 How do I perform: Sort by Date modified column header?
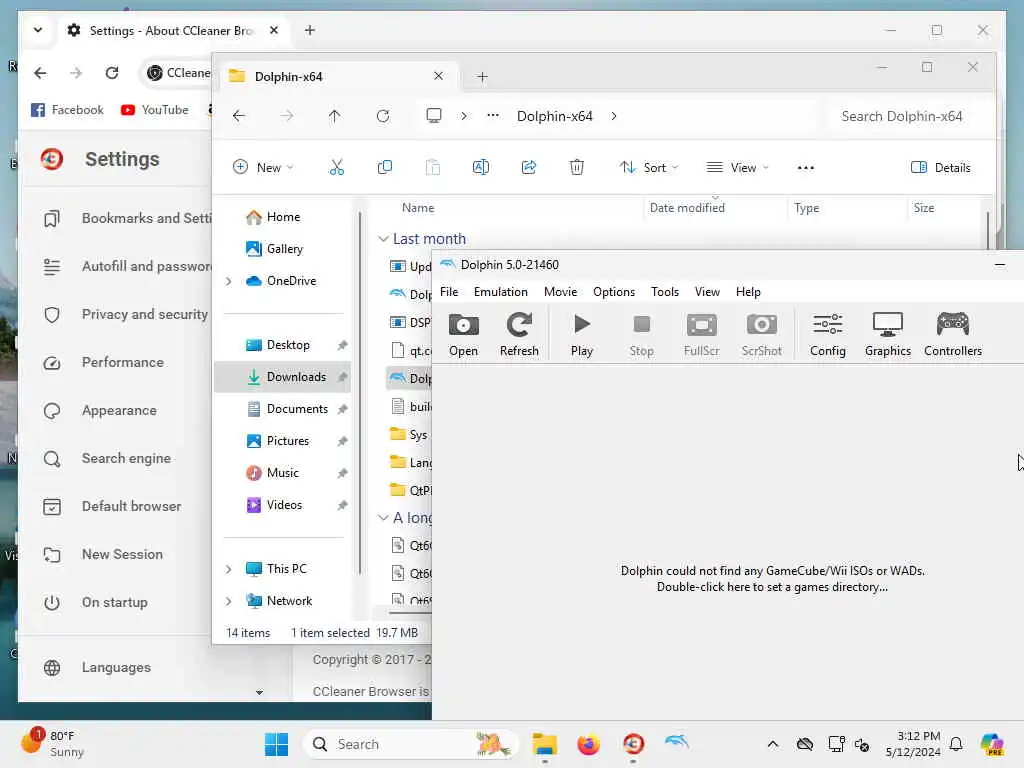click(714, 208)
